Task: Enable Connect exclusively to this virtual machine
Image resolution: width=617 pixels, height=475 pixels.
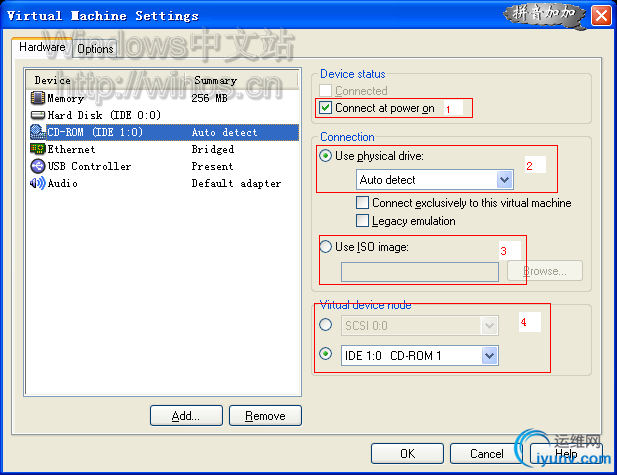Action: pyautogui.click(x=362, y=203)
